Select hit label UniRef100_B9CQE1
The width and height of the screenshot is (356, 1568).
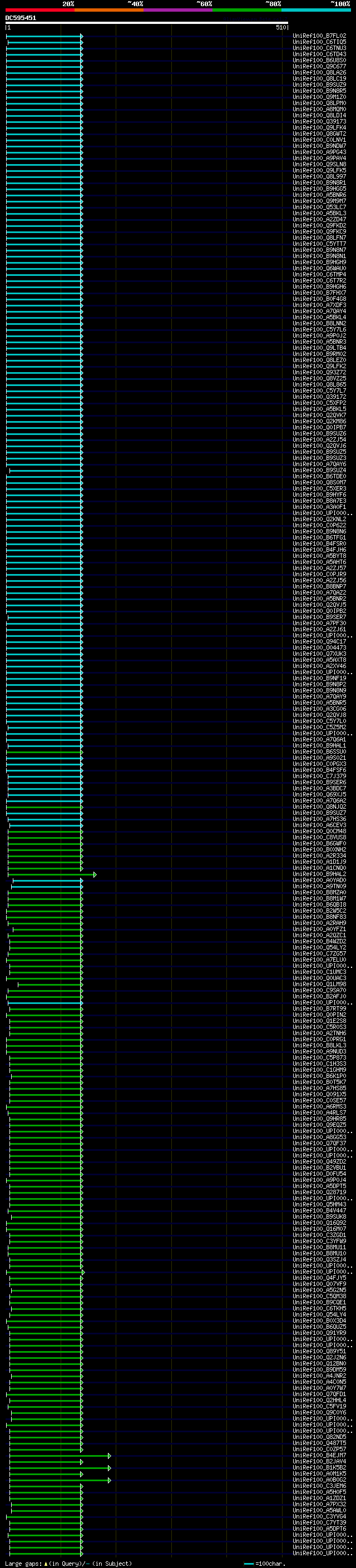(x=319, y=1303)
